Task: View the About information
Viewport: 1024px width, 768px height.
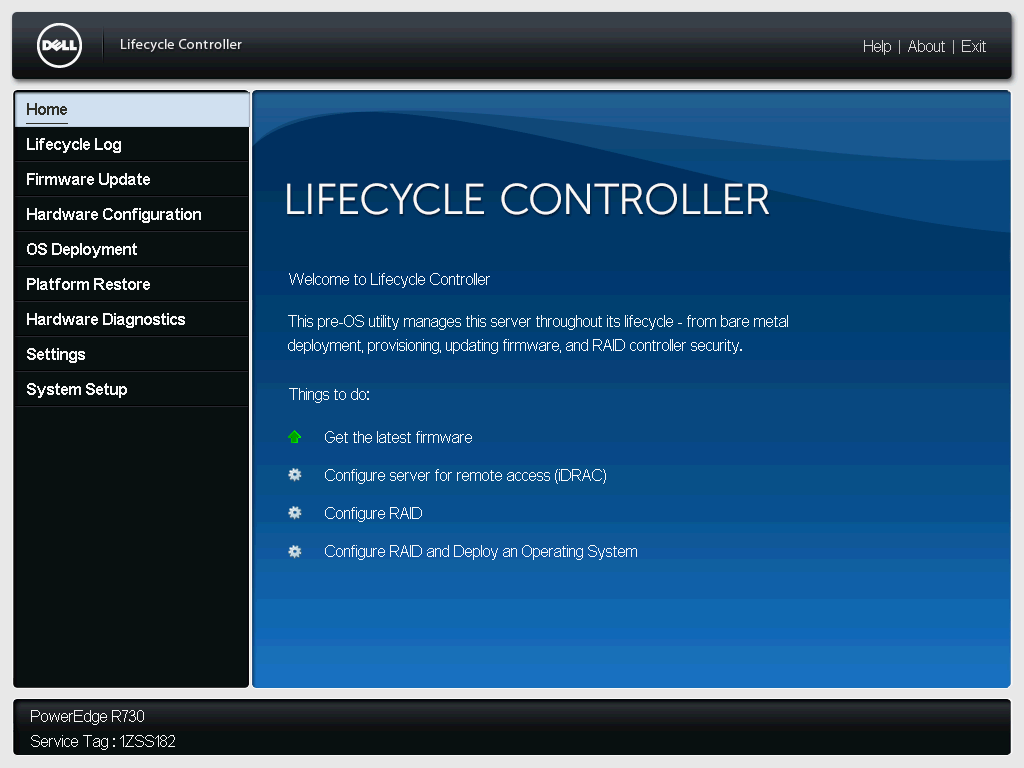Action: pos(926,46)
